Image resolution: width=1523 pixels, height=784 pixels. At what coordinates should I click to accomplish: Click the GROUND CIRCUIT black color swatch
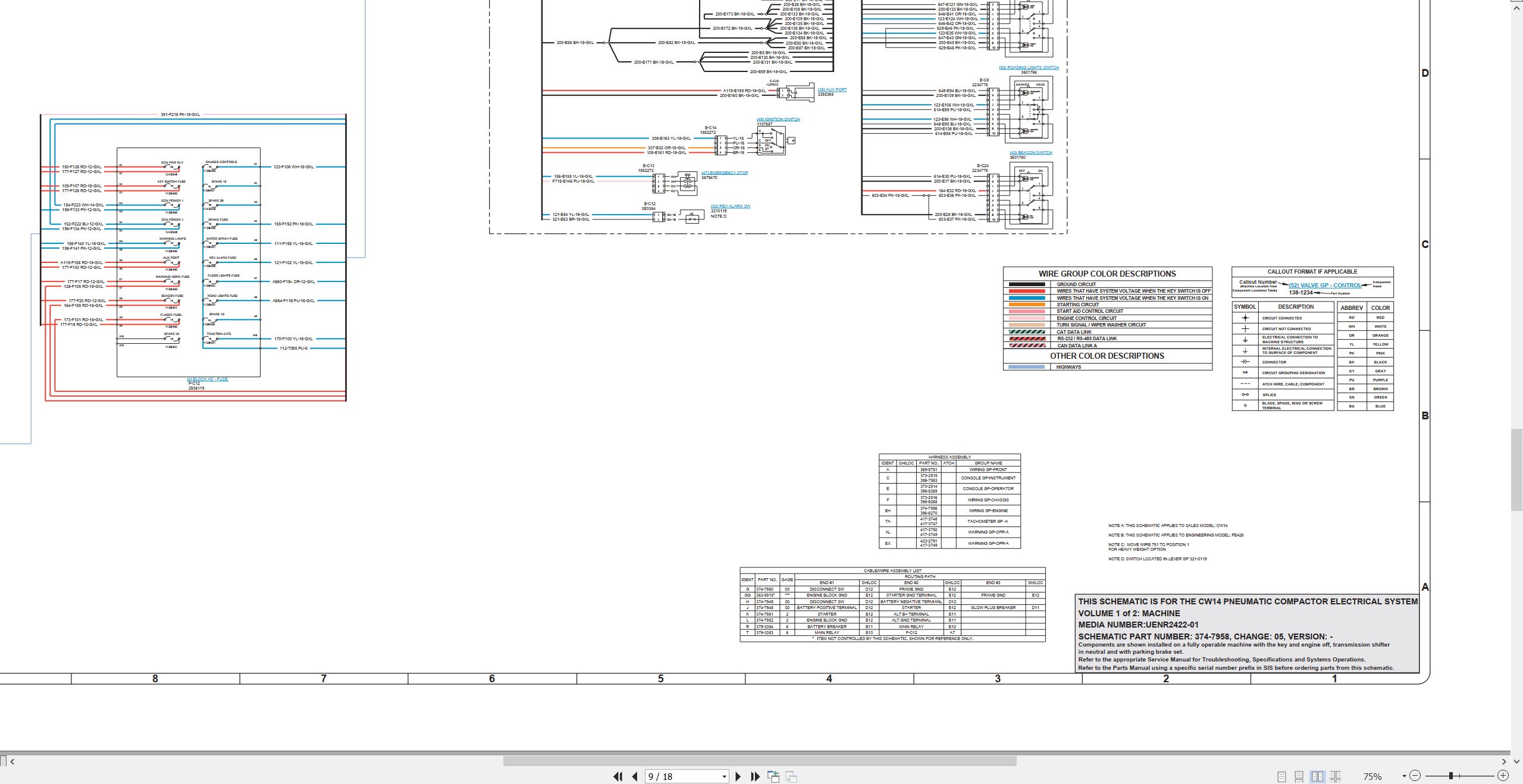point(1027,284)
